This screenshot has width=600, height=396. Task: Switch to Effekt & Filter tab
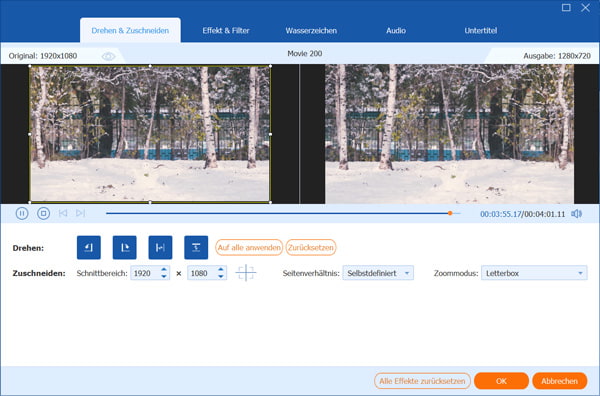(x=226, y=30)
